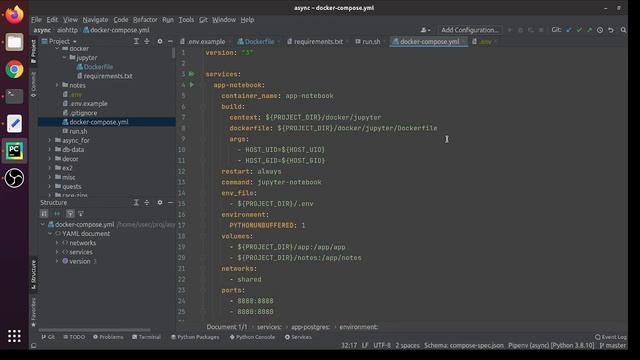Viewport: 640px width, 360px height.
Task: Click expand/collapse all icon in Structure panel header
Action: pyautogui.click(x=147, y=202)
